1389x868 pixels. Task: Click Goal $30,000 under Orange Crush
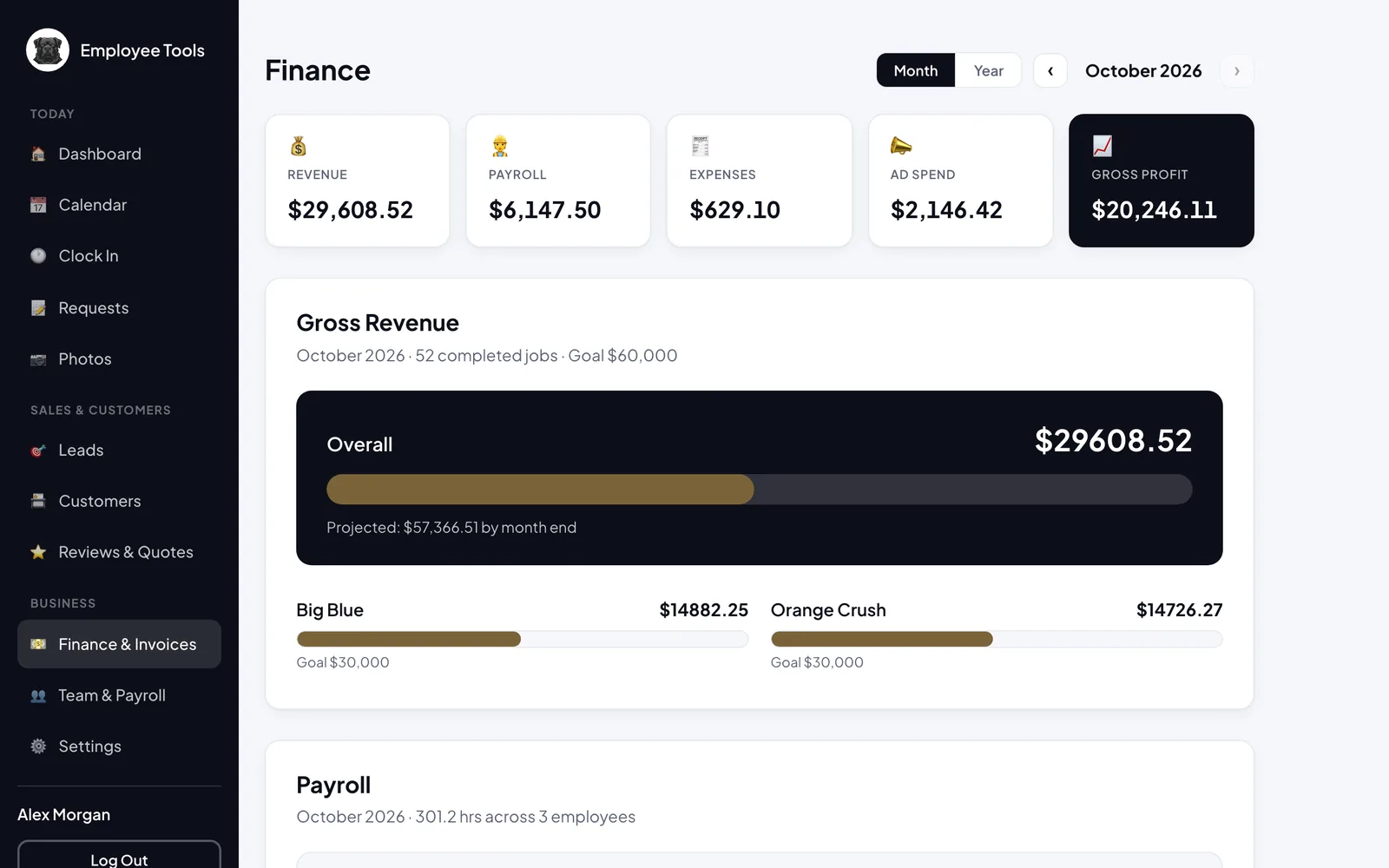(x=817, y=662)
